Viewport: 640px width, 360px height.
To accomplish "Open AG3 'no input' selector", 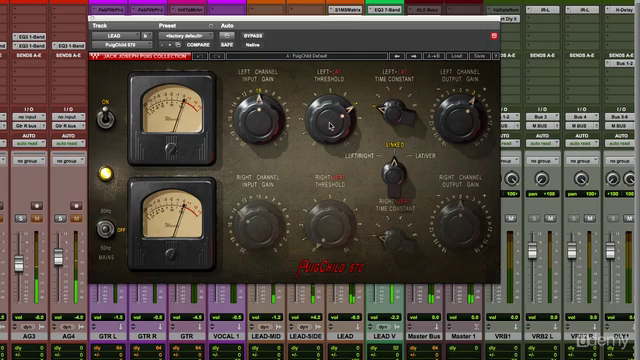I will (29, 117).
